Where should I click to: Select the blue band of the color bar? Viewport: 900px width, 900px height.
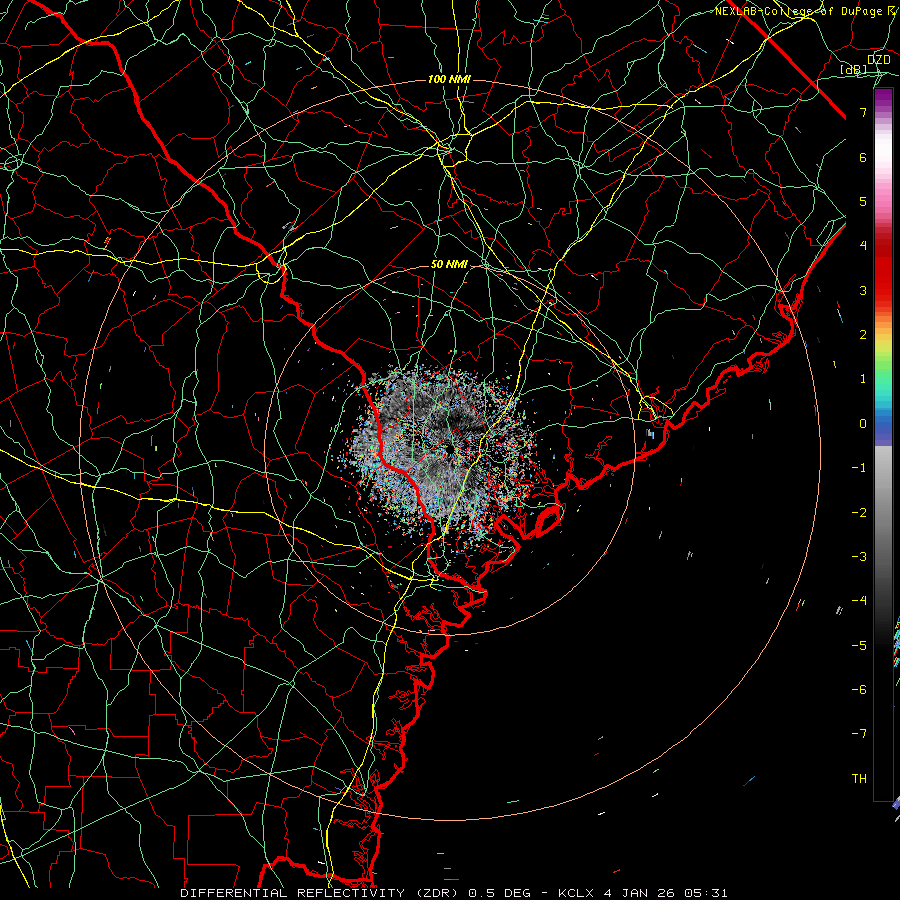click(x=883, y=425)
